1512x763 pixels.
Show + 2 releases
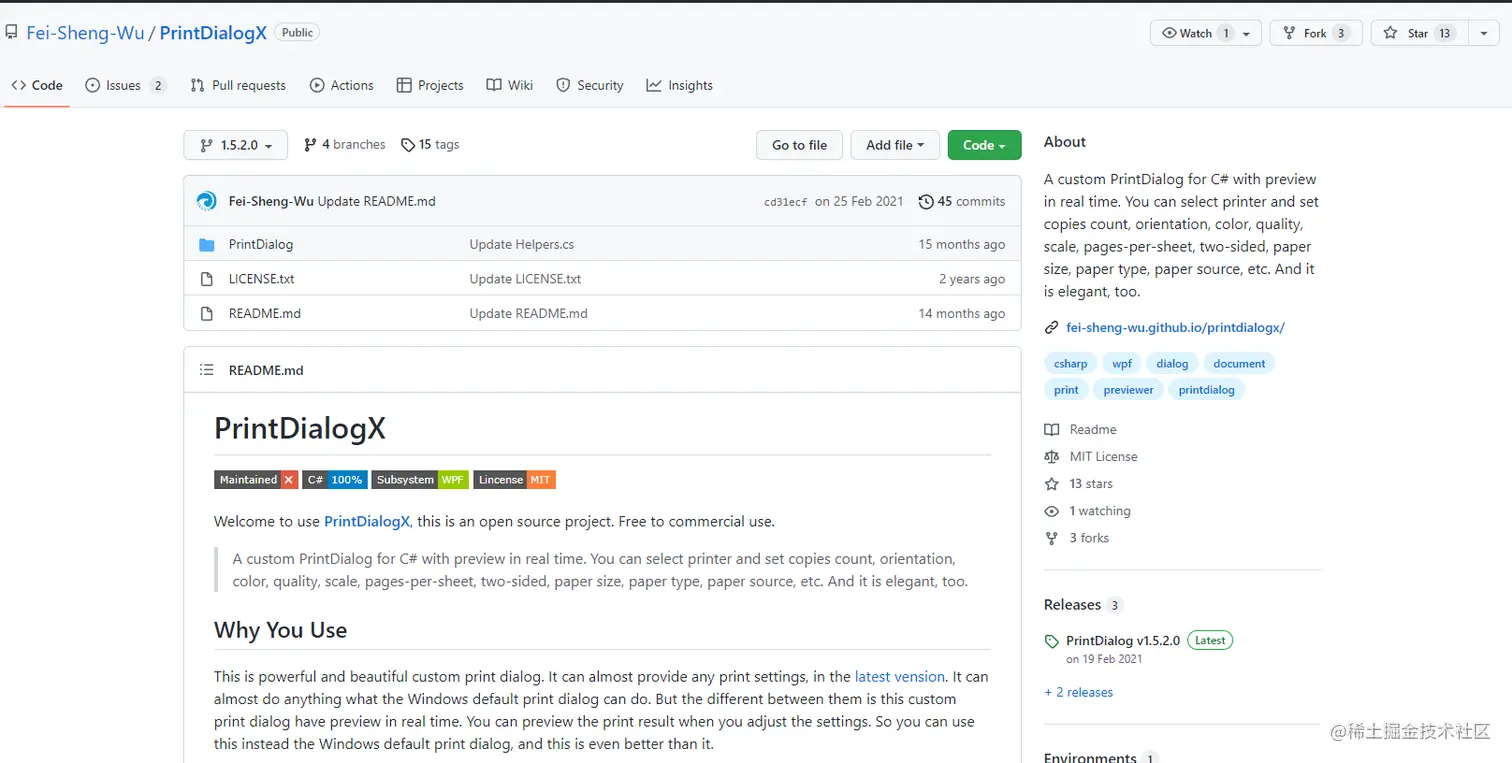point(1079,692)
